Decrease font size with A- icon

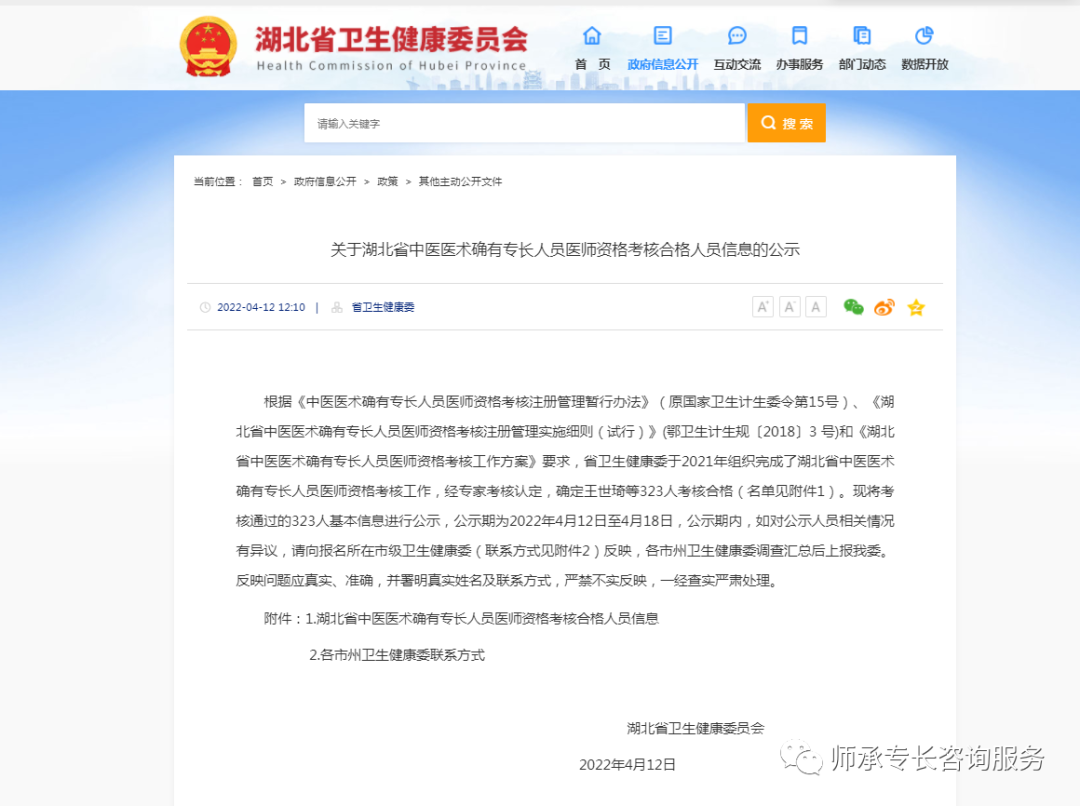[789, 307]
